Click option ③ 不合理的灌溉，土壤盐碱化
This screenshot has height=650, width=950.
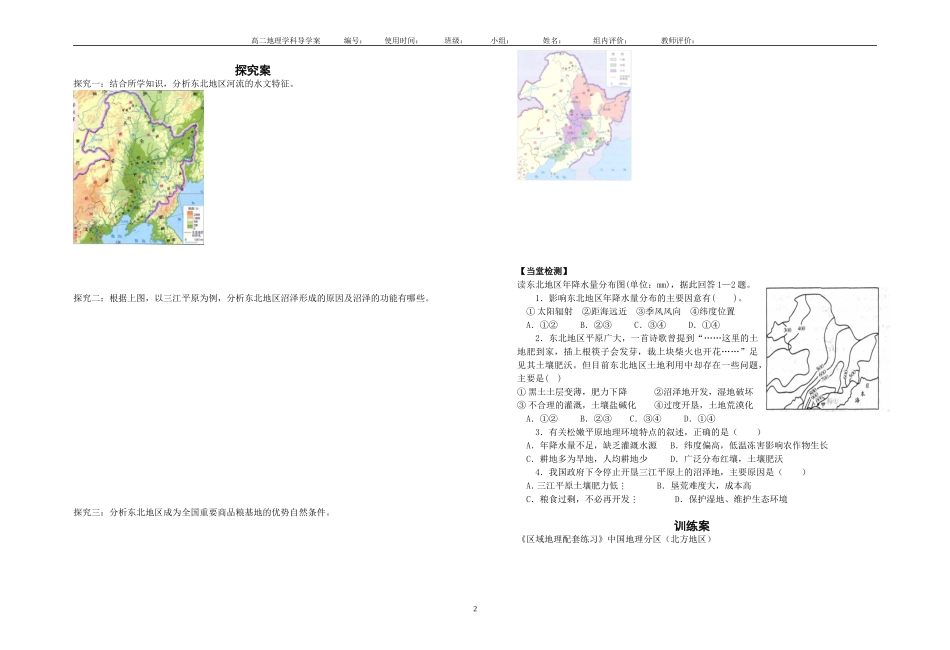point(577,405)
